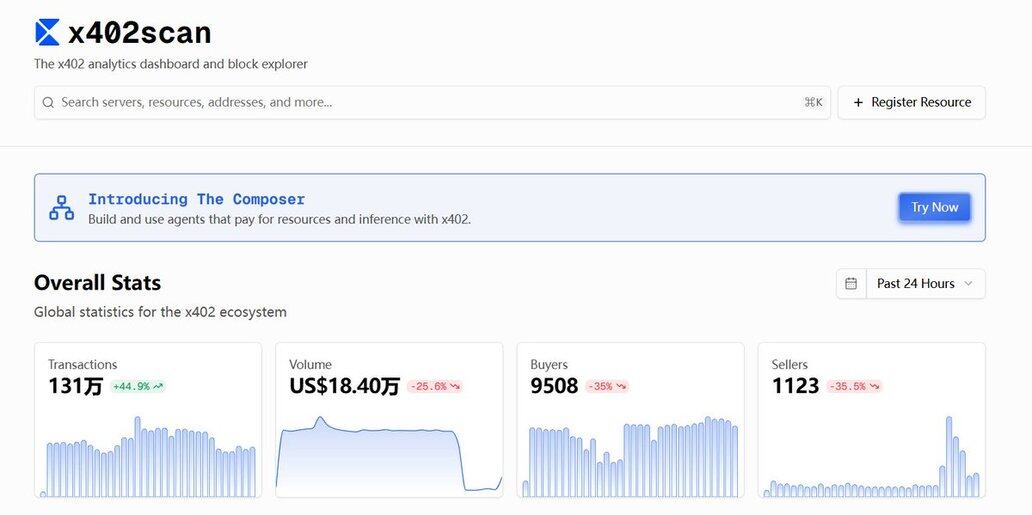Click the x402scan site title
This screenshot has width=1032, height=515.
[x=140, y=33]
